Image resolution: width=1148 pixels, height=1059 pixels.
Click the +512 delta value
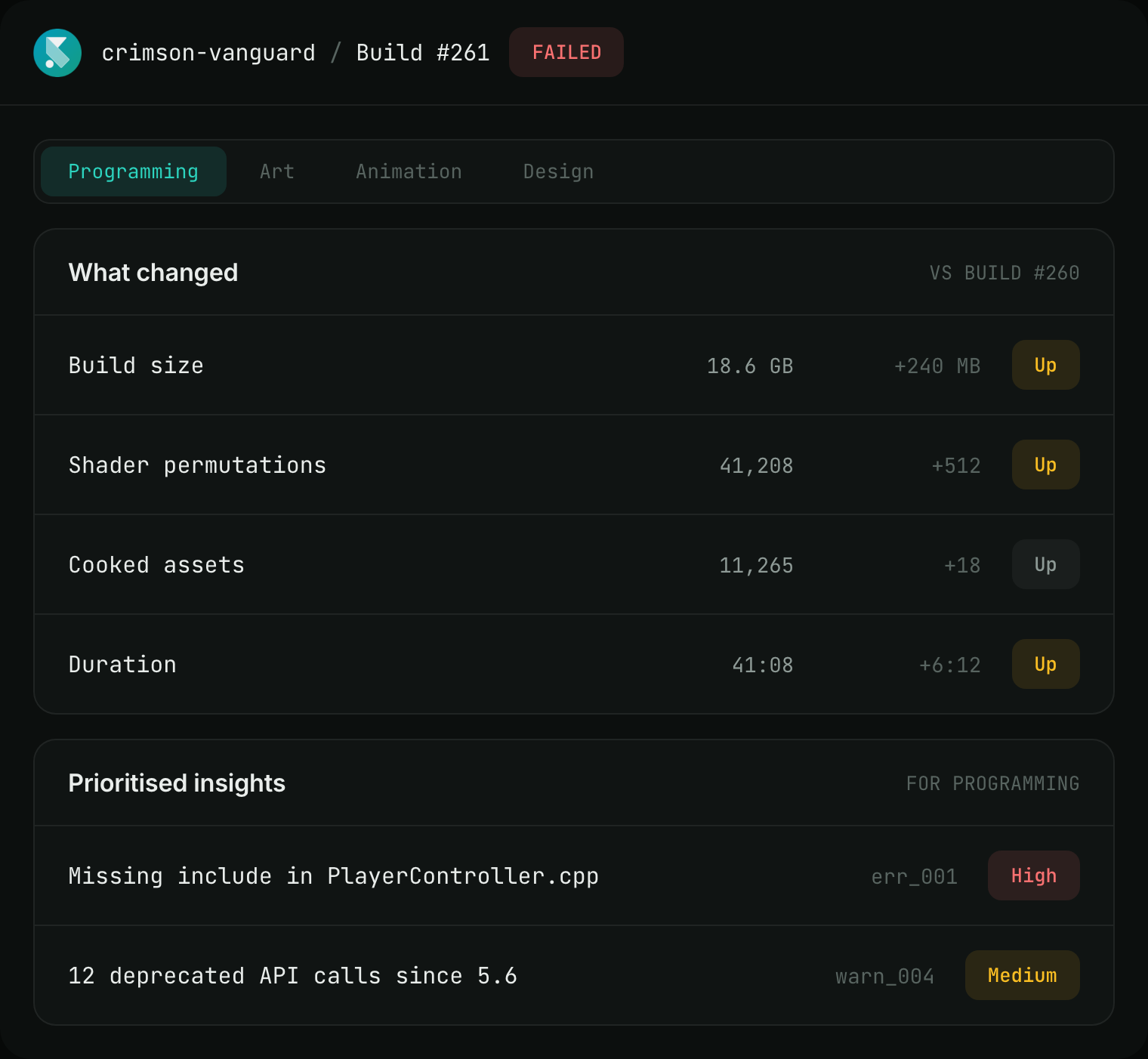coord(956,465)
